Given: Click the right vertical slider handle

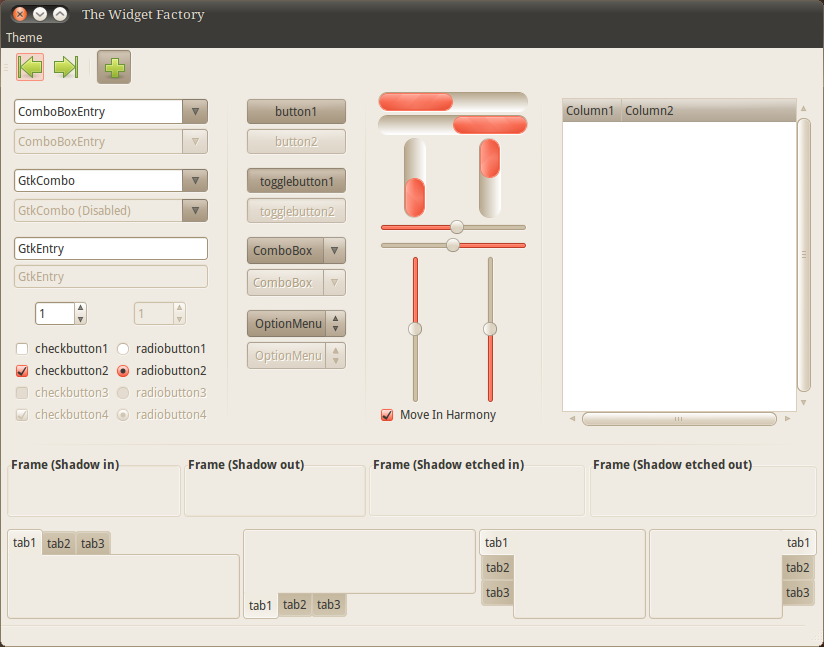Looking at the screenshot, I should click(490, 329).
